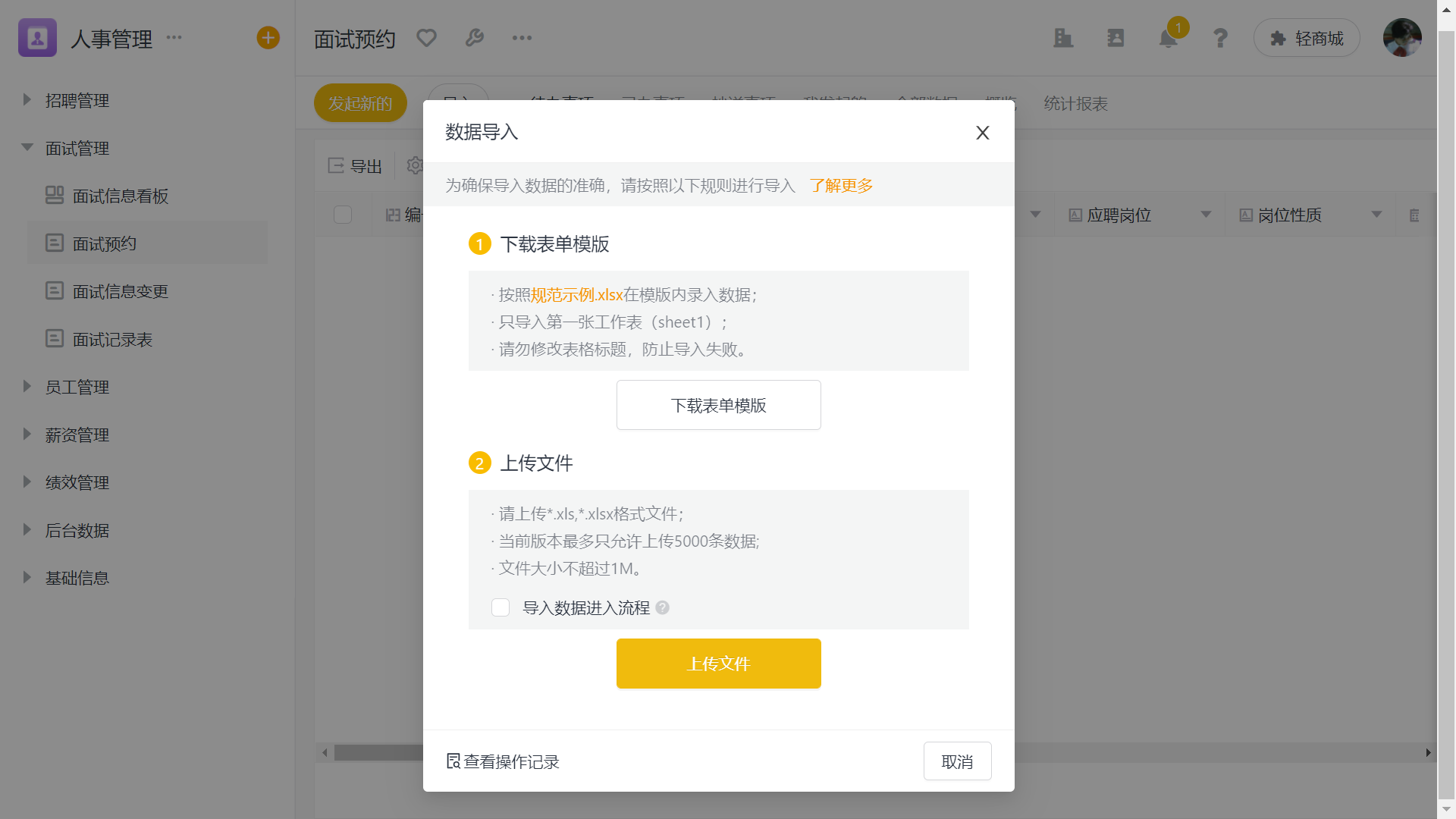The height and width of the screenshot is (819, 1456).
Task: Open the wrench settings icon
Action: (475, 38)
